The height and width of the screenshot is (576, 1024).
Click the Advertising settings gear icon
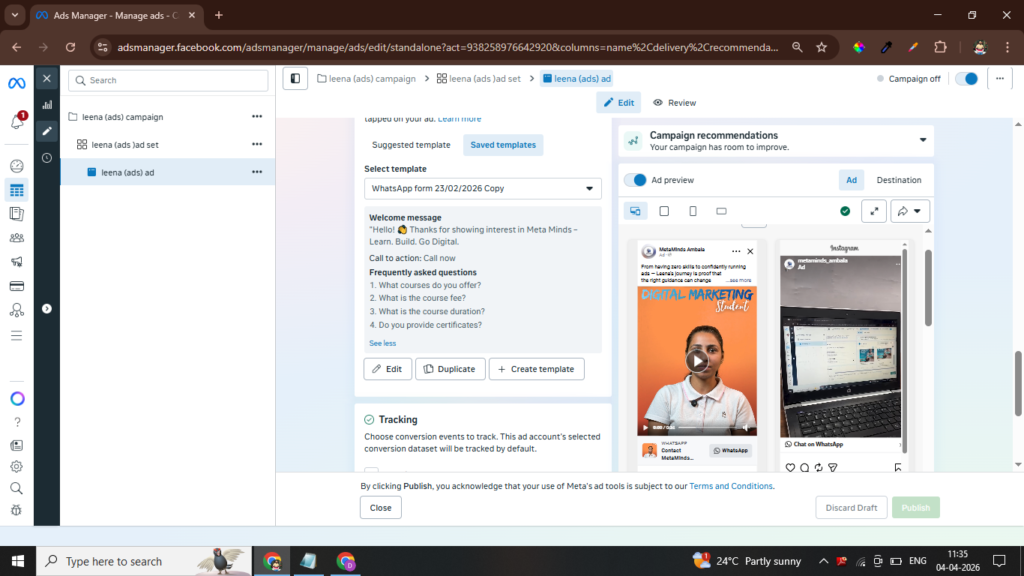(17, 466)
